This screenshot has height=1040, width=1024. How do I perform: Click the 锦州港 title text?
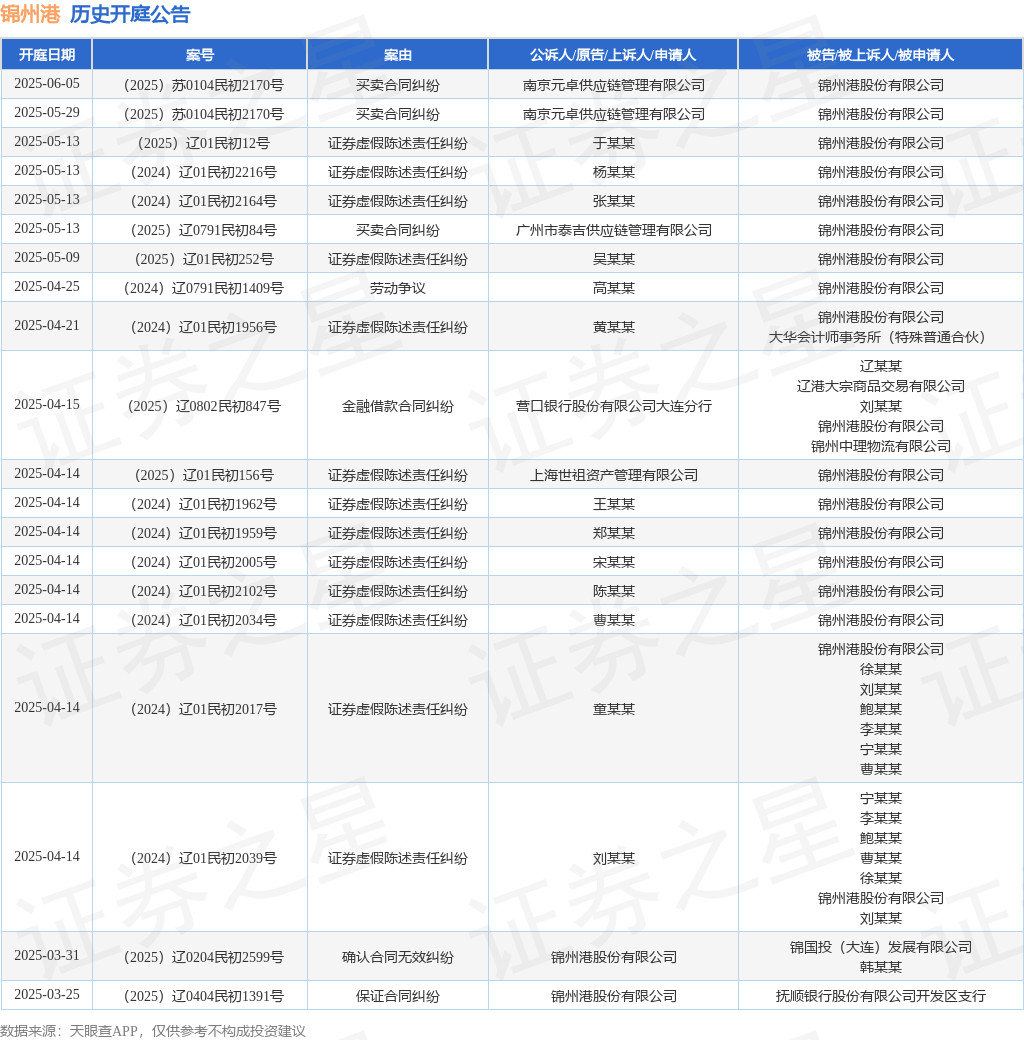click(x=31, y=14)
